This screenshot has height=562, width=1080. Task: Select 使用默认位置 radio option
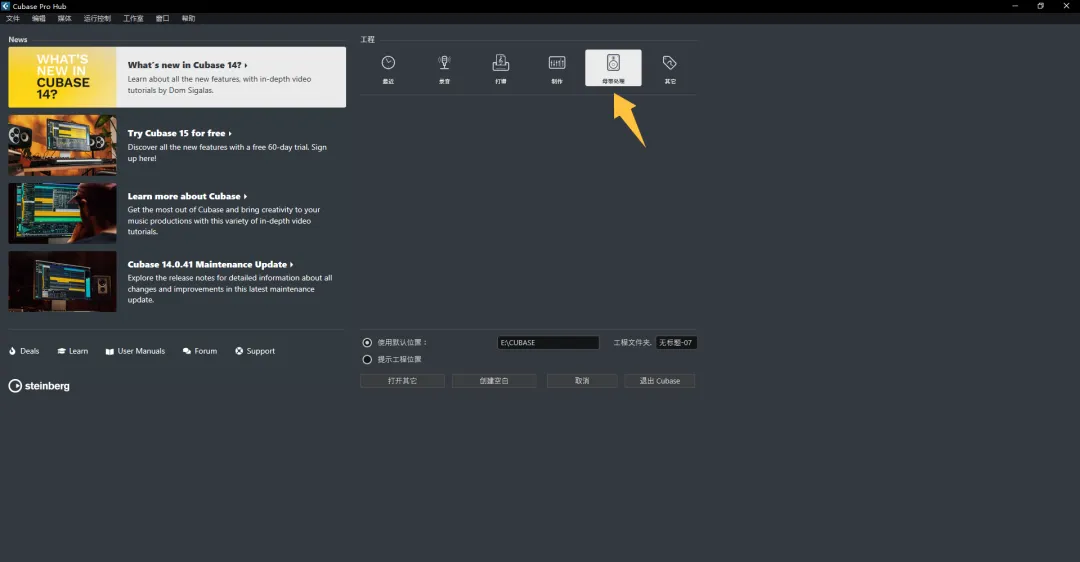[x=367, y=342]
